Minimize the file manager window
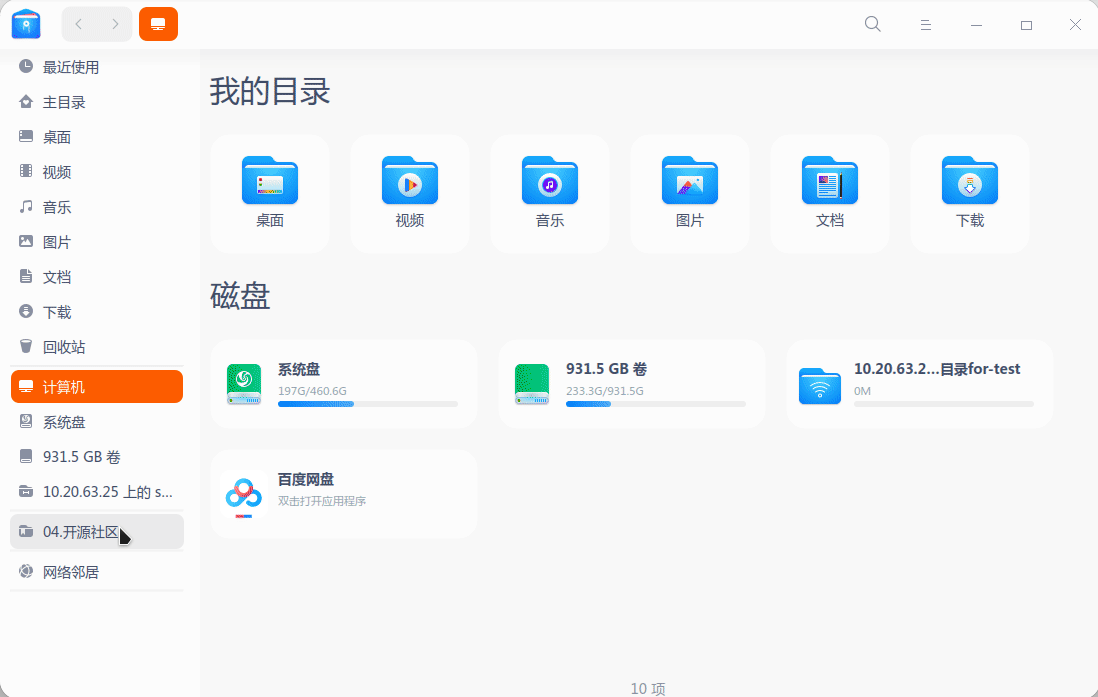 click(976, 25)
